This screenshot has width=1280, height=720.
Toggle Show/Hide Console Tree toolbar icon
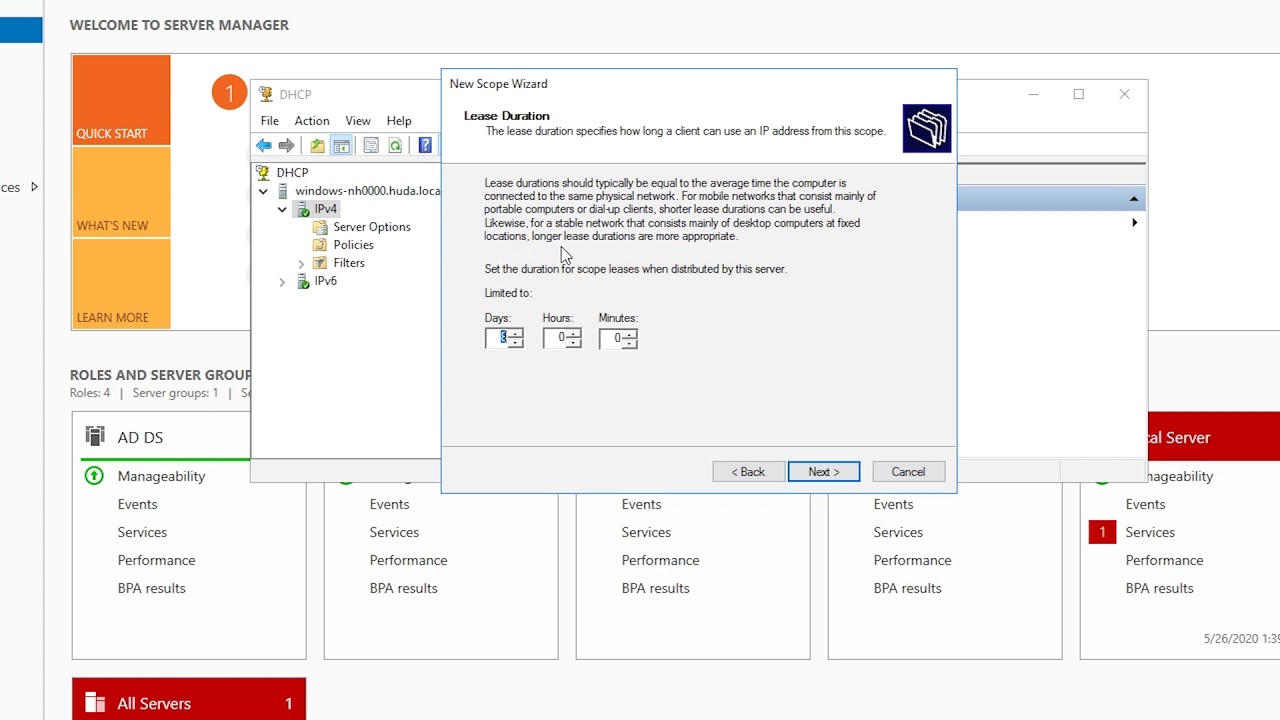point(341,146)
